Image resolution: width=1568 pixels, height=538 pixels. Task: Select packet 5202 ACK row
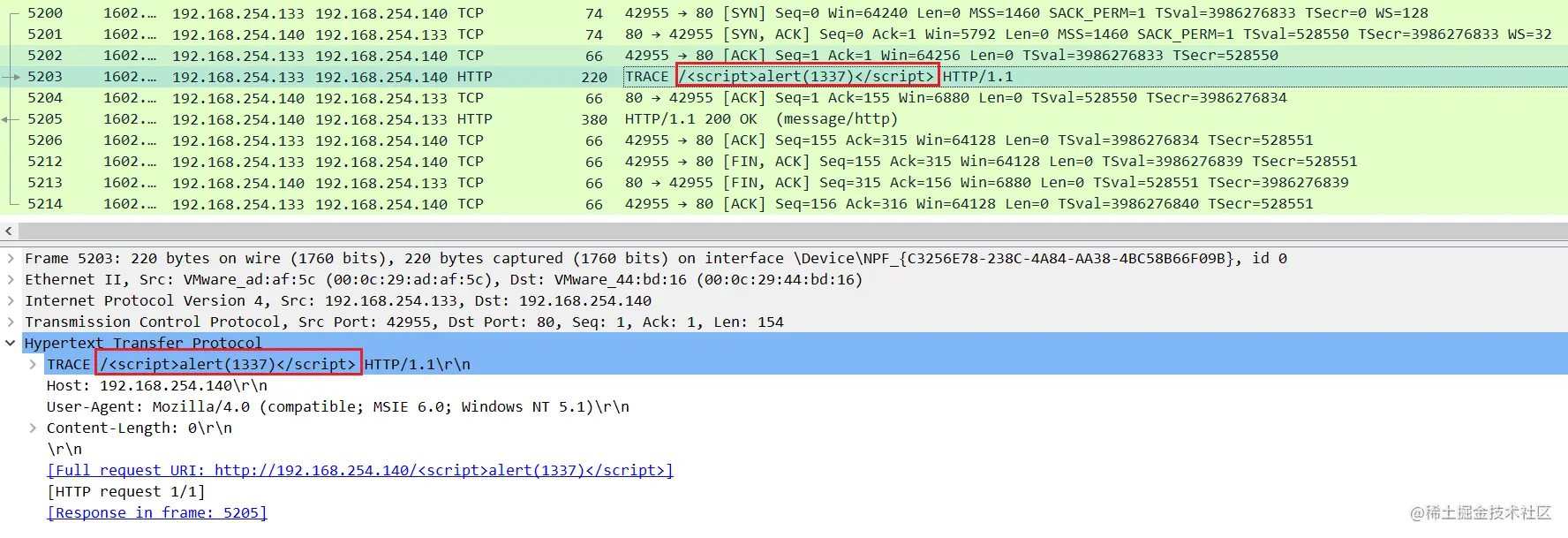(x=784, y=56)
